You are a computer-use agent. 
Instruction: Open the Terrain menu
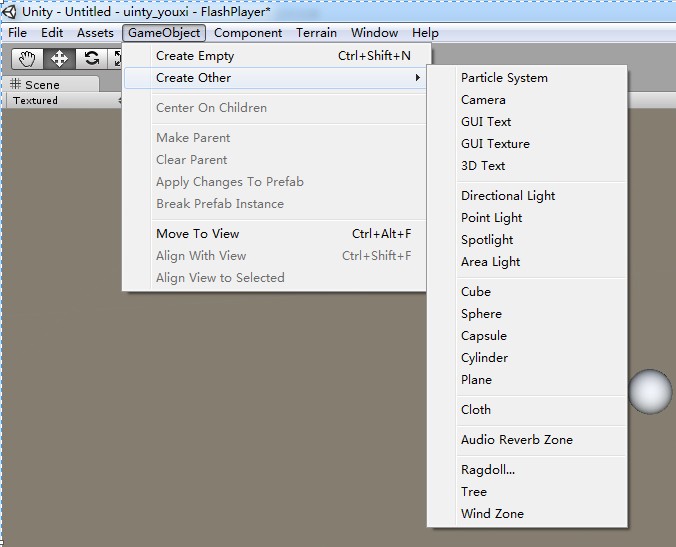click(x=316, y=33)
